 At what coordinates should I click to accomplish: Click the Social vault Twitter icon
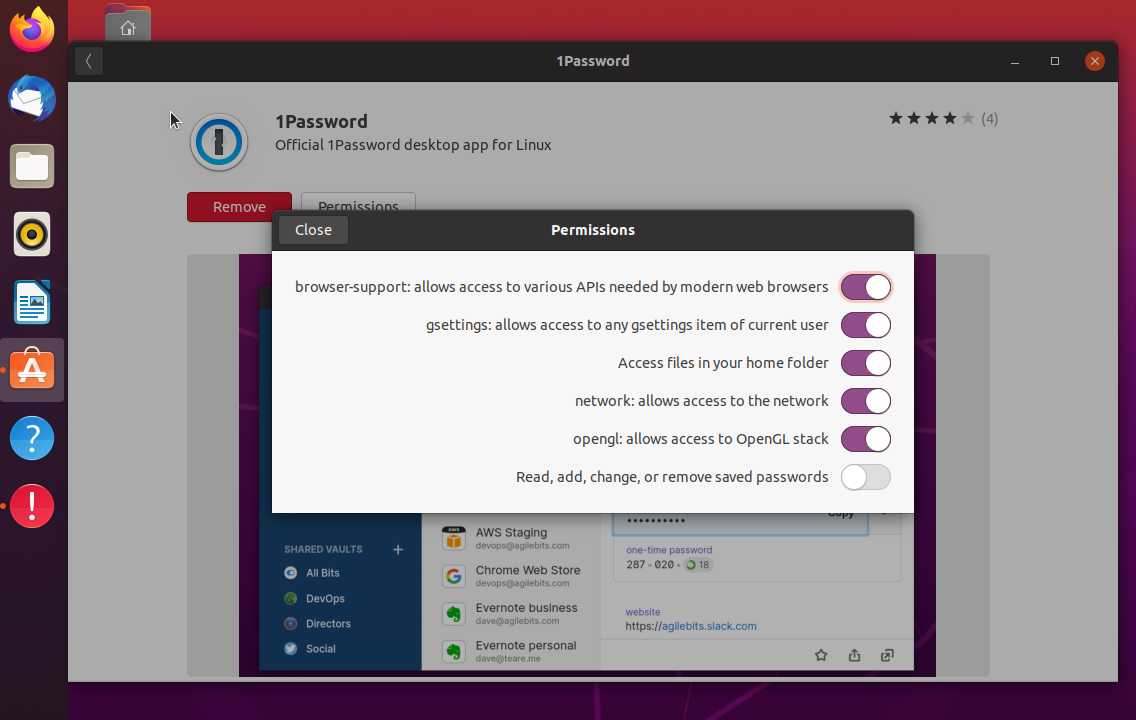tap(291, 649)
